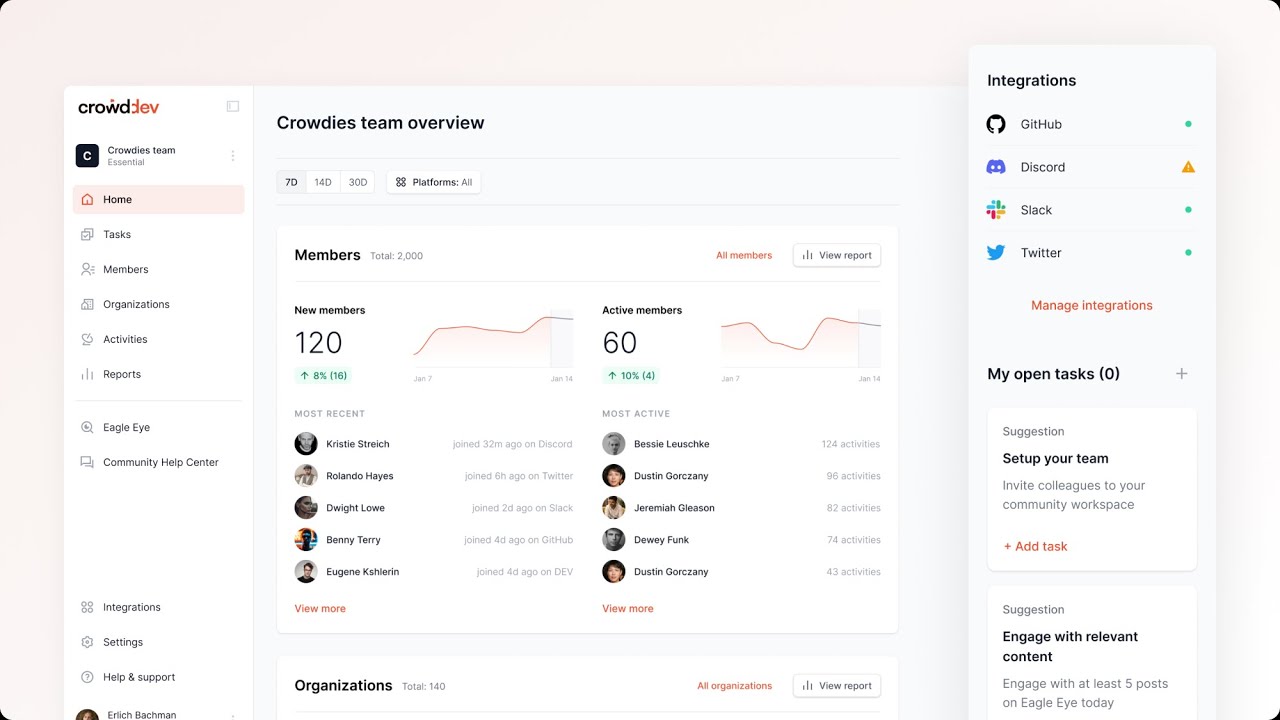The width and height of the screenshot is (1280, 720).
Task: Open the Crowdies team workspace options menu
Action: pos(233,156)
